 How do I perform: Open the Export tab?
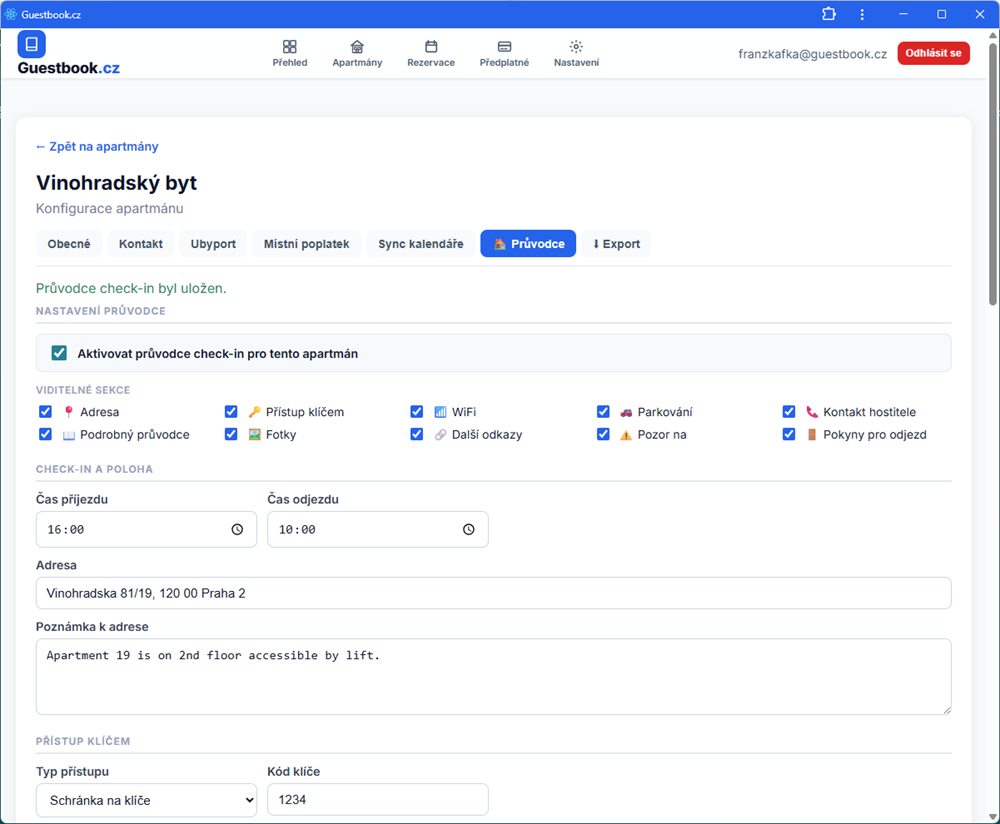click(x=616, y=244)
